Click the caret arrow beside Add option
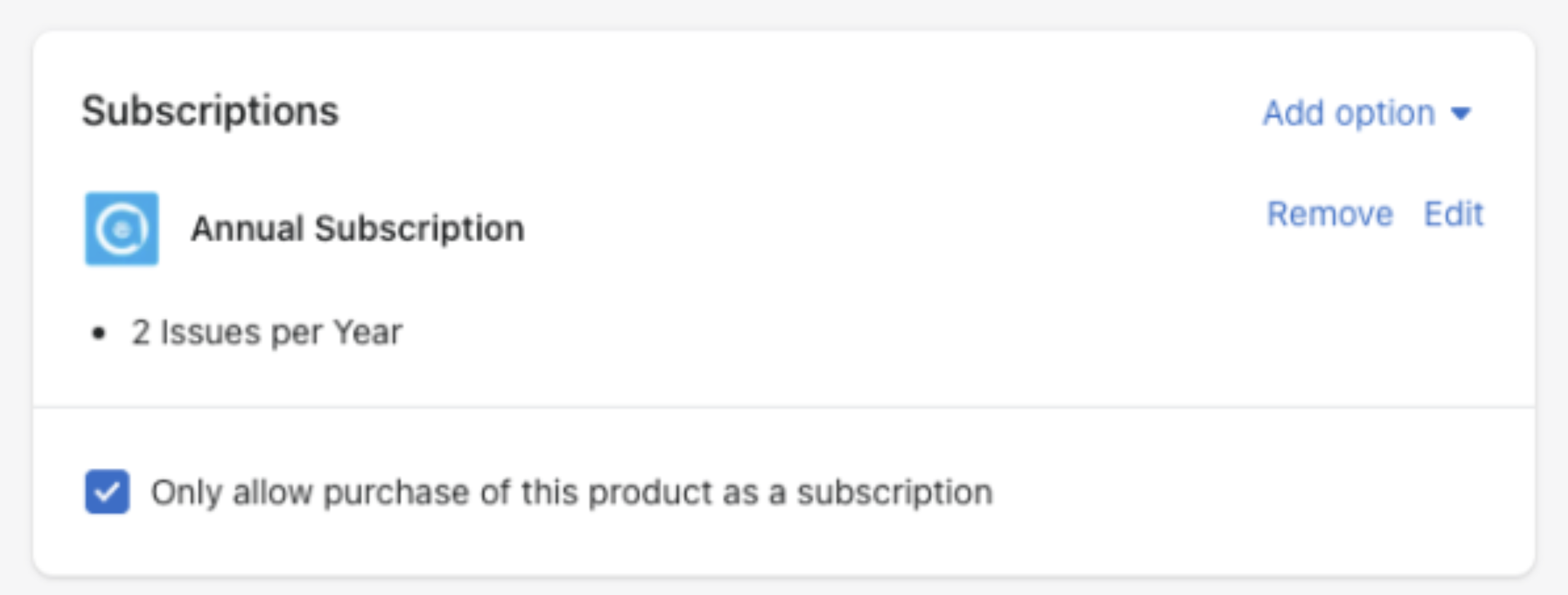 point(1461,114)
